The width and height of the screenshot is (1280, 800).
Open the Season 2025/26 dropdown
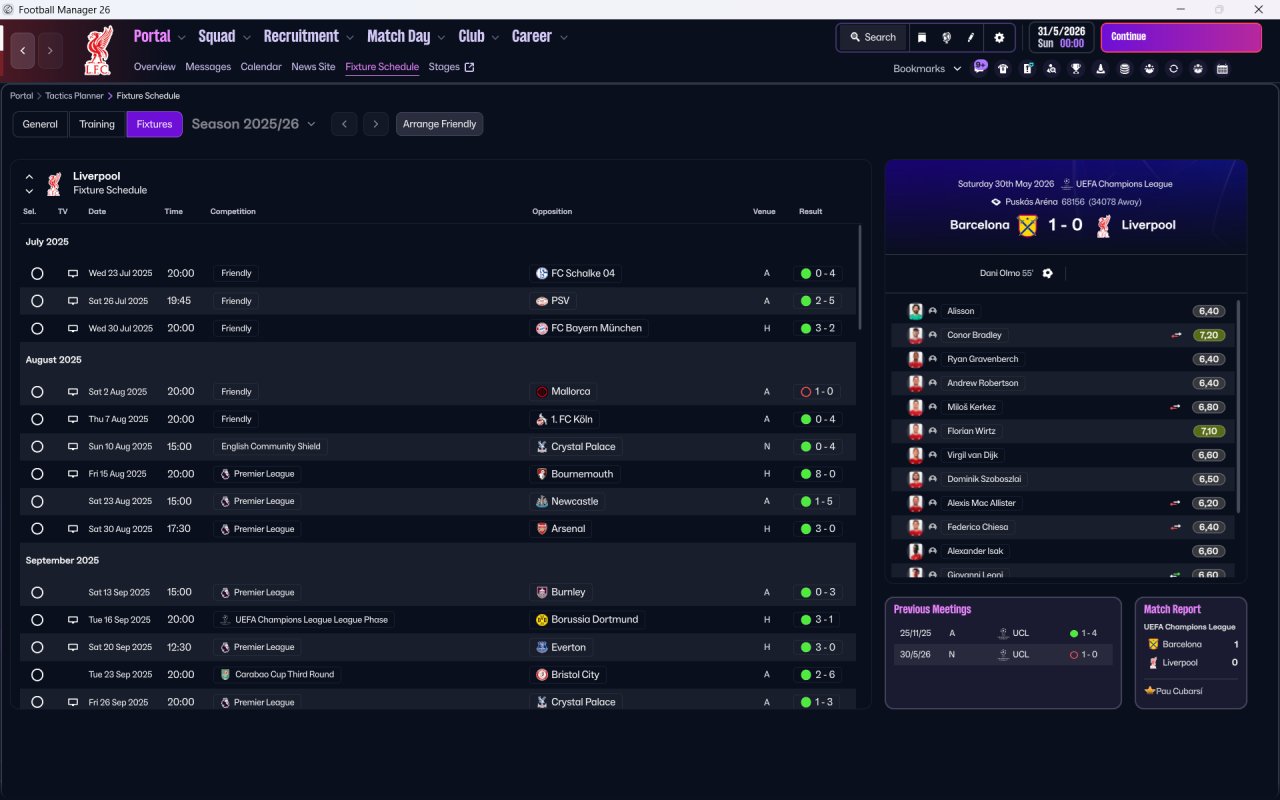tap(253, 124)
